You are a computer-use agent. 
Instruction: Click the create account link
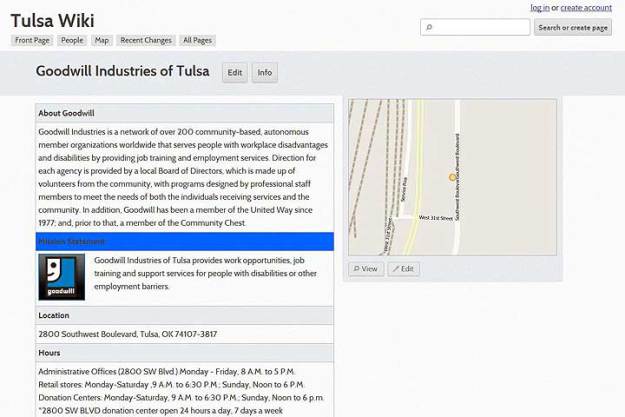point(586,8)
